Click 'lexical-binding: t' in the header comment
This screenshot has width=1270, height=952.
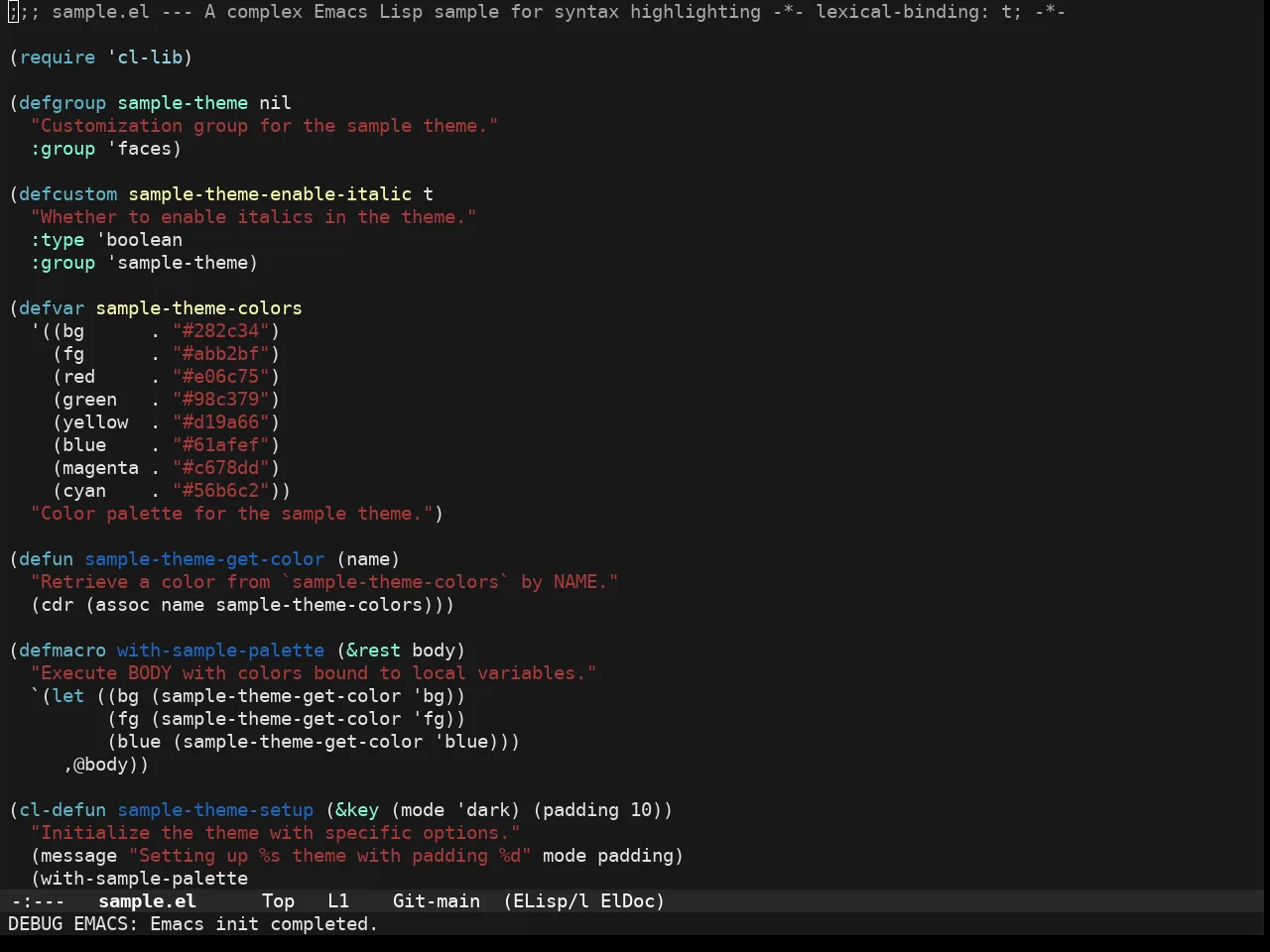[x=913, y=11]
